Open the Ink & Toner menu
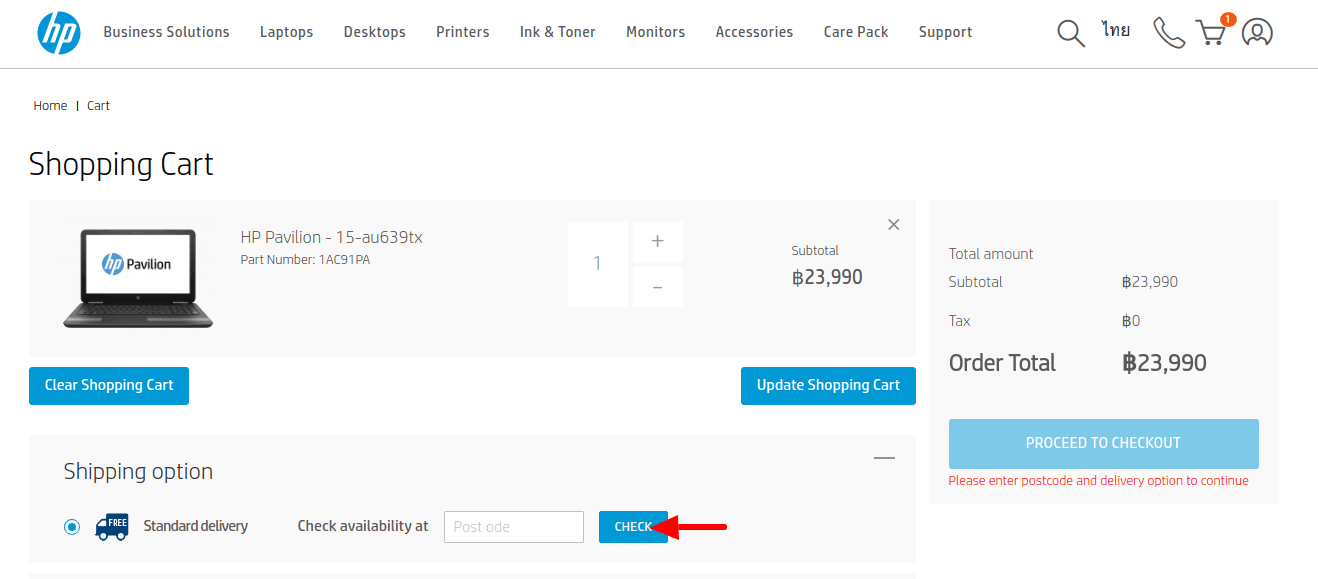Image resolution: width=1318 pixels, height=579 pixels. 557,32
